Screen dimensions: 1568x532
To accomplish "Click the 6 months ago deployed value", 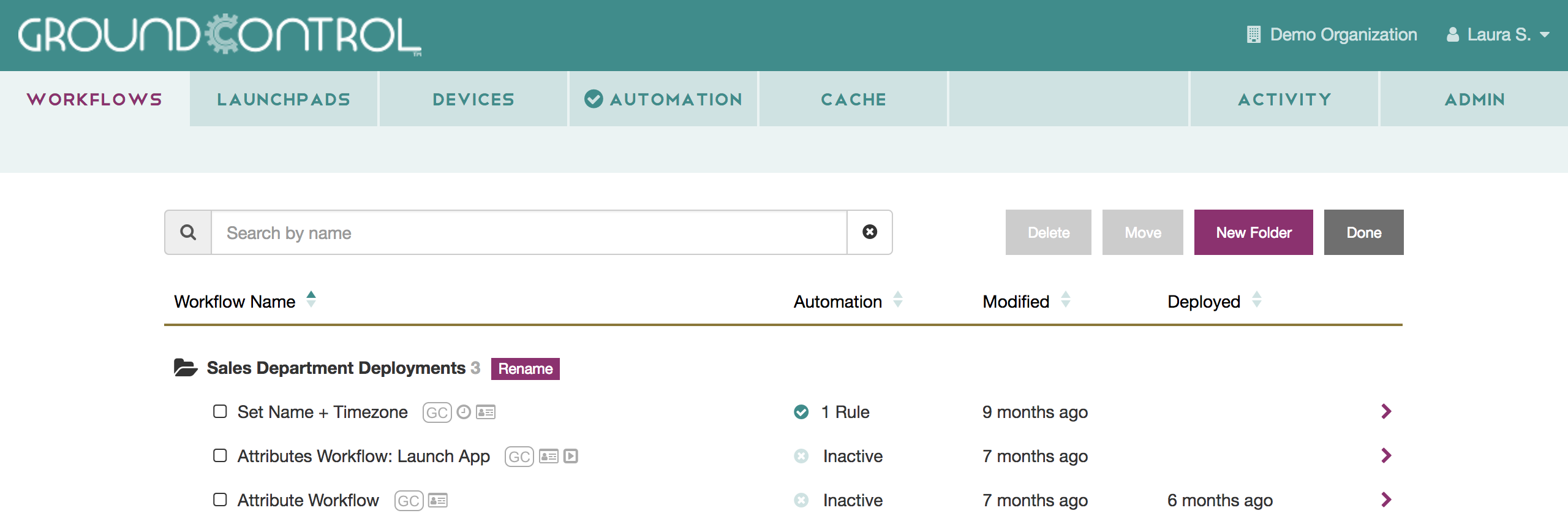I will [1220, 500].
